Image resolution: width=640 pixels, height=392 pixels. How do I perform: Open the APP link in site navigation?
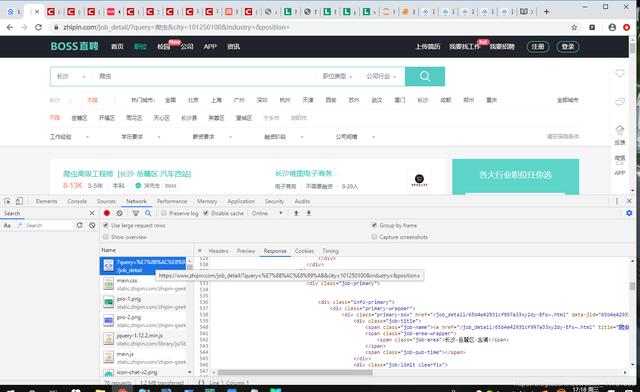[x=210, y=47]
